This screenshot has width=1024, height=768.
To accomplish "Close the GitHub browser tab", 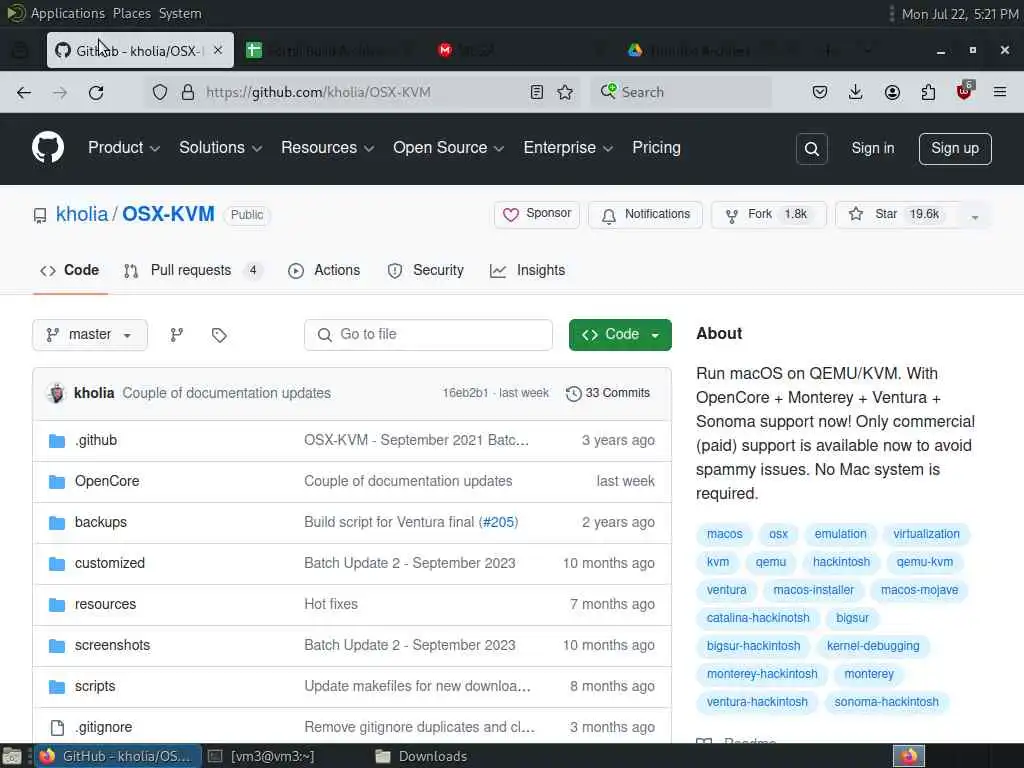I will pos(218,50).
